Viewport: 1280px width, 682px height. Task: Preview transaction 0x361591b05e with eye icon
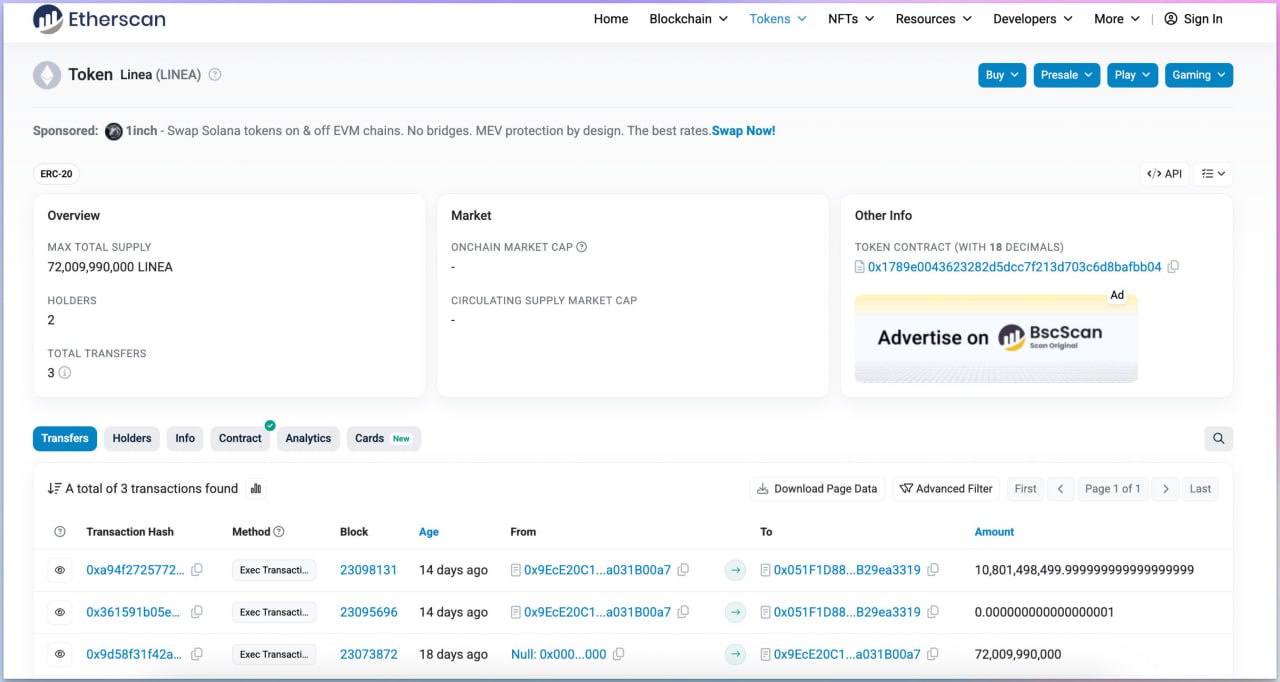[60, 612]
